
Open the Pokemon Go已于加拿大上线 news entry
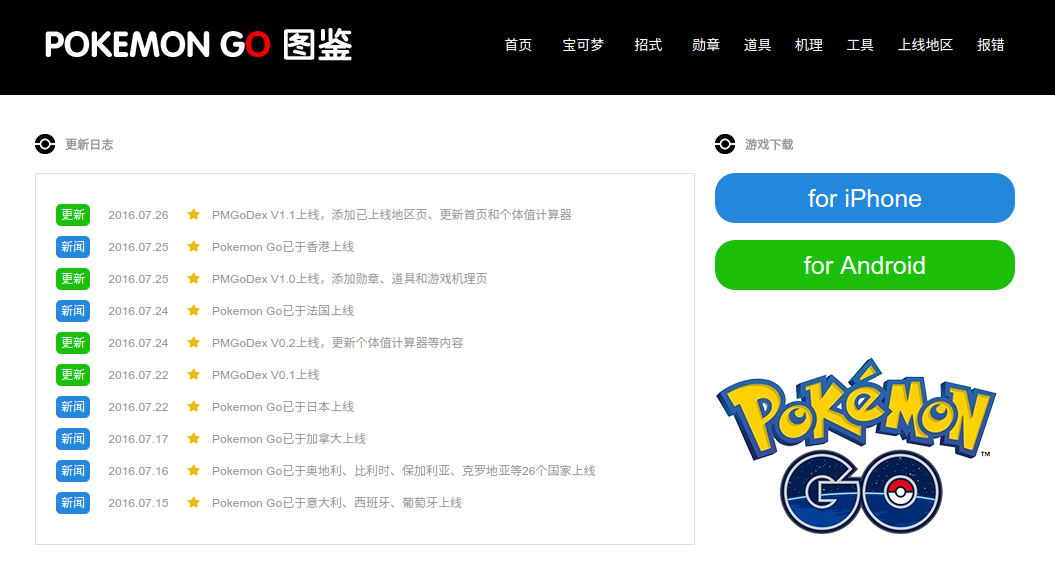pyautogui.click(x=289, y=439)
